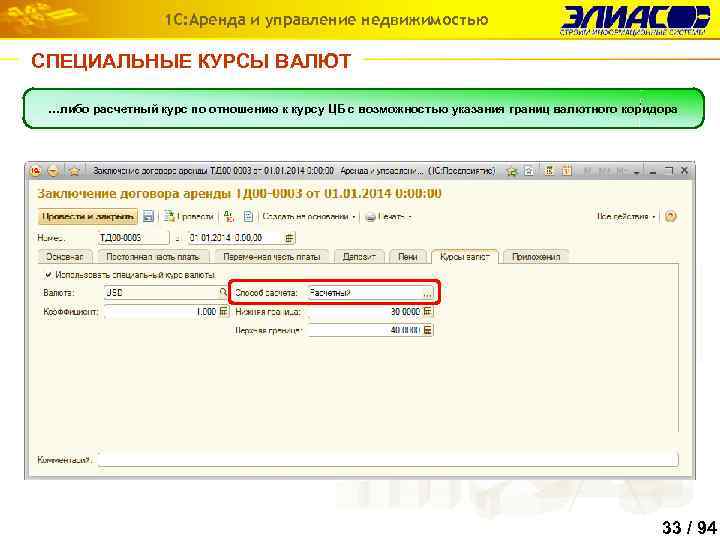Select the Курсы валют tab
The width and height of the screenshot is (720, 540).
click(x=465, y=257)
